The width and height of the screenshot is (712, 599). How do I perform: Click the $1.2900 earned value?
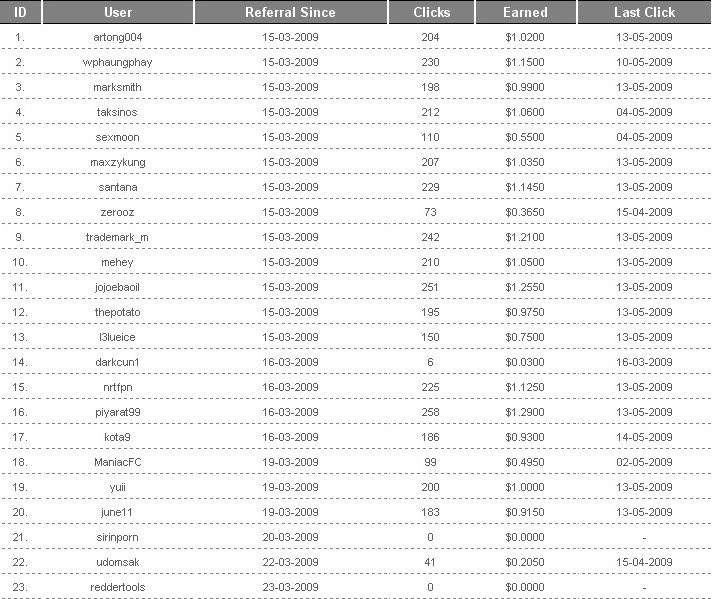pos(525,412)
